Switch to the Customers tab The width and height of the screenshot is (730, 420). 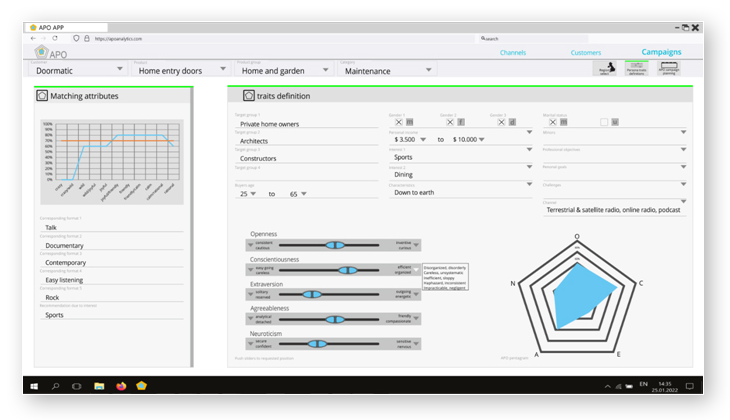(585, 52)
